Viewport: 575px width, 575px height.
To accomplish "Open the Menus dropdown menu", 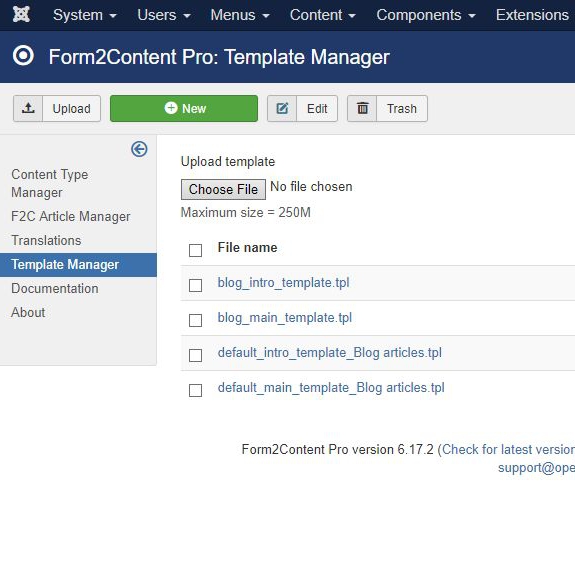I will [x=240, y=15].
